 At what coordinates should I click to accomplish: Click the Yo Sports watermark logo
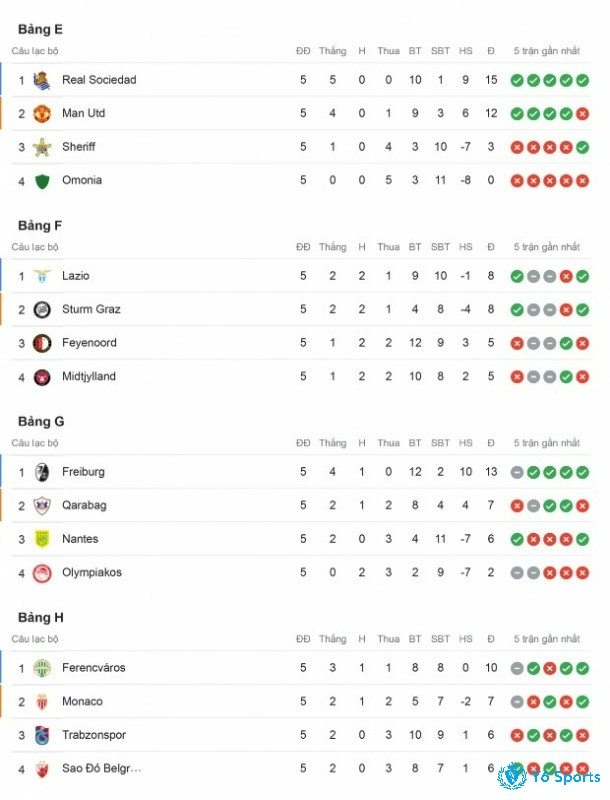(549, 777)
